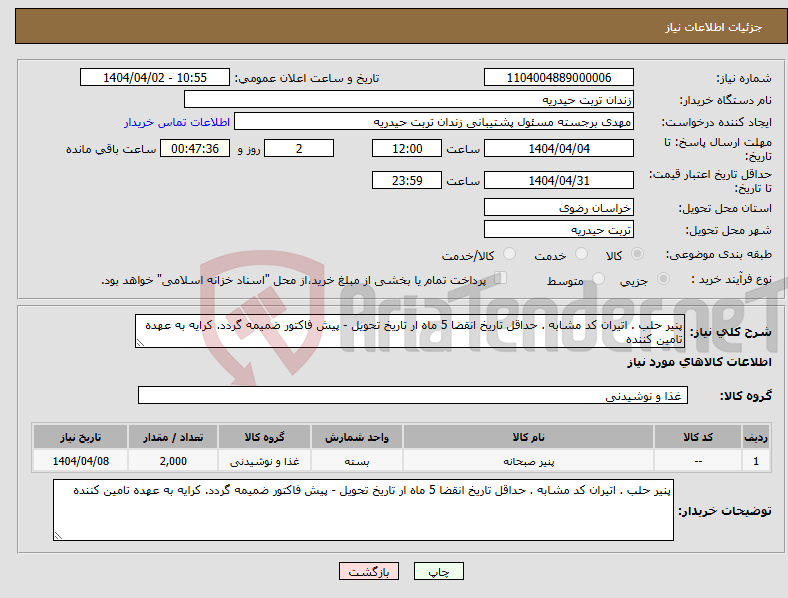Click the ساعت باقی مانده label
The width and height of the screenshot is (788, 598).
(111, 149)
